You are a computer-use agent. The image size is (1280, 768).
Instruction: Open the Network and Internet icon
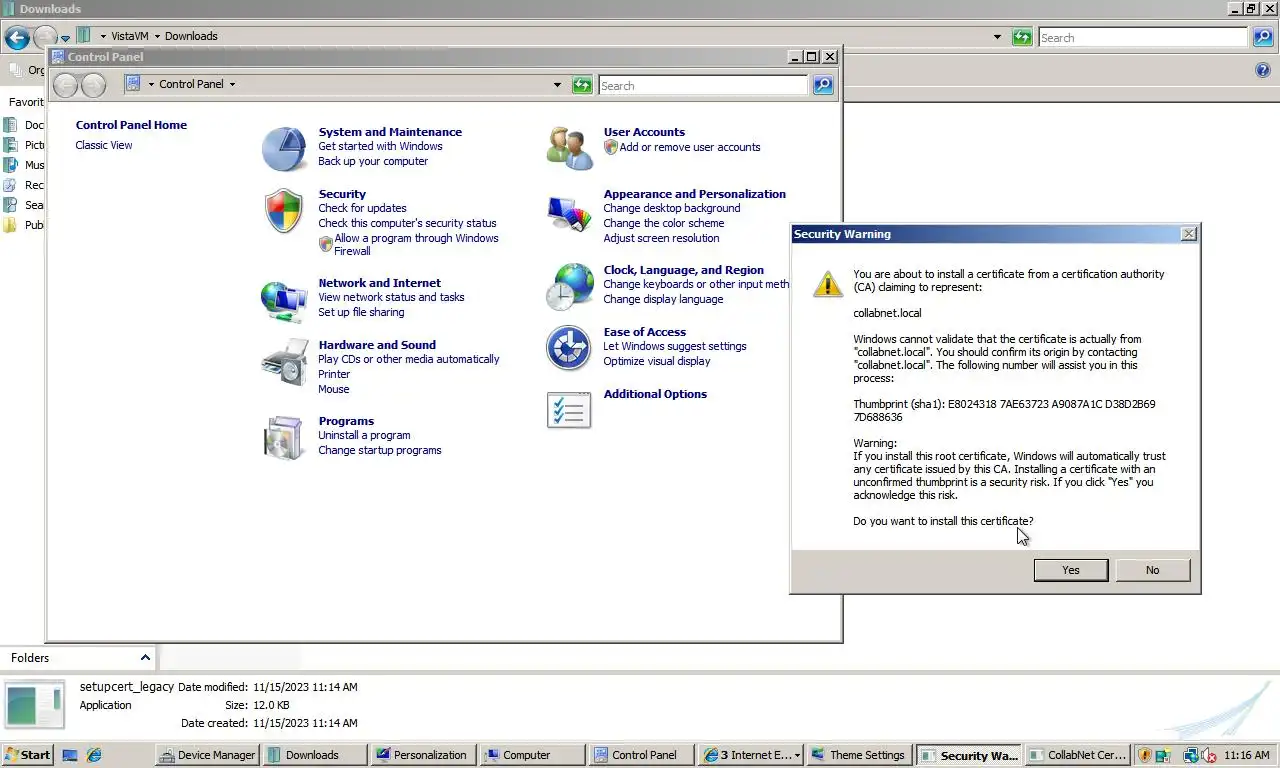[284, 301]
